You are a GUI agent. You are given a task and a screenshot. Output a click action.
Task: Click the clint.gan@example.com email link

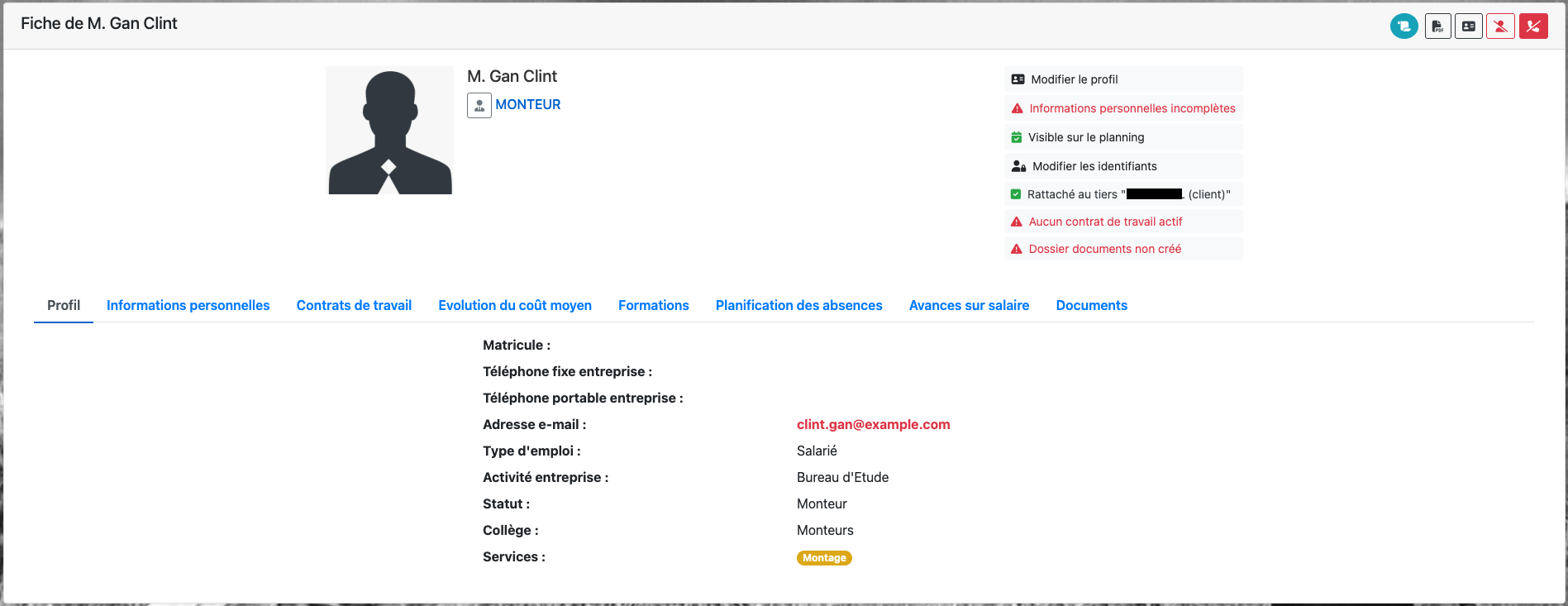pyautogui.click(x=873, y=424)
